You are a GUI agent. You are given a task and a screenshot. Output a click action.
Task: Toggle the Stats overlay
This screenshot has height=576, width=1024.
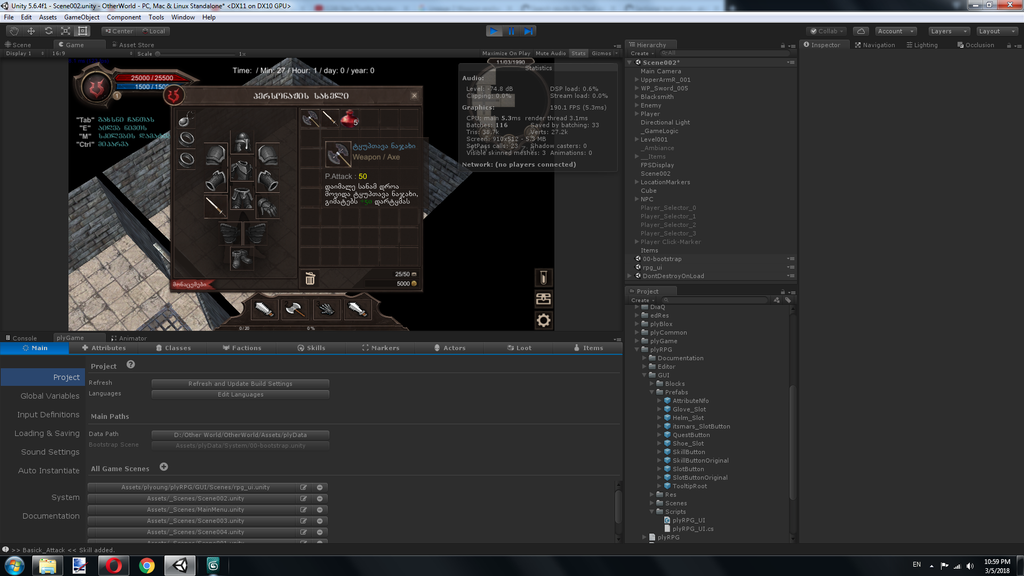[x=579, y=54]
